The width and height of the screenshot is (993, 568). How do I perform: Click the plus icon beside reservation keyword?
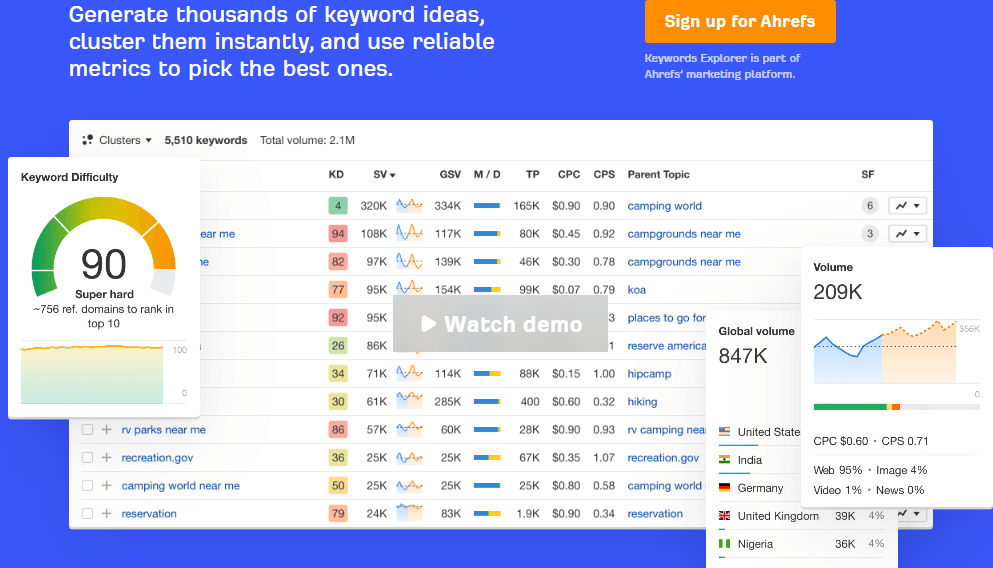click(x=106, y=513)
